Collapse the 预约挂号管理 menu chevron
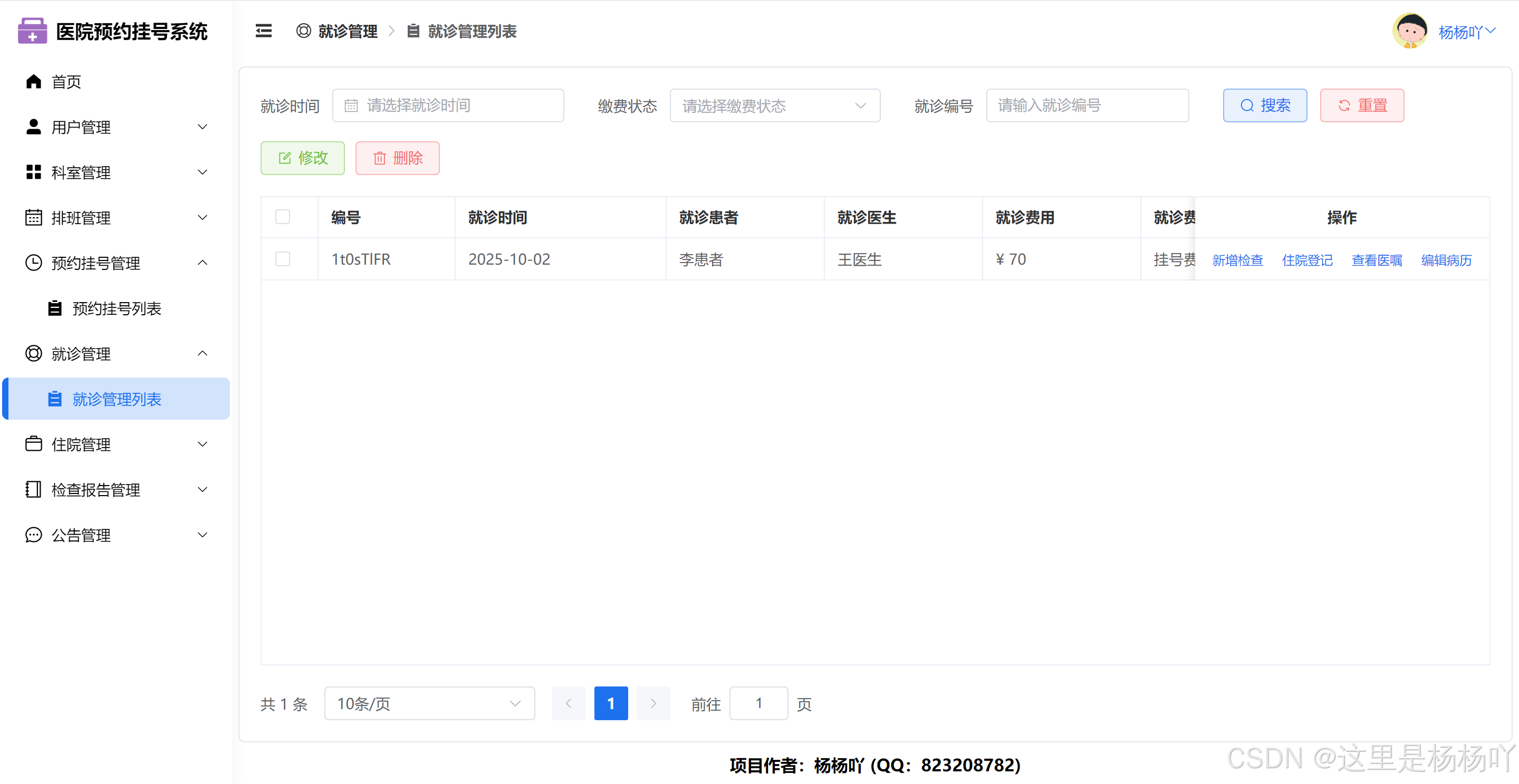1519x784 pixels. (202, 263)
